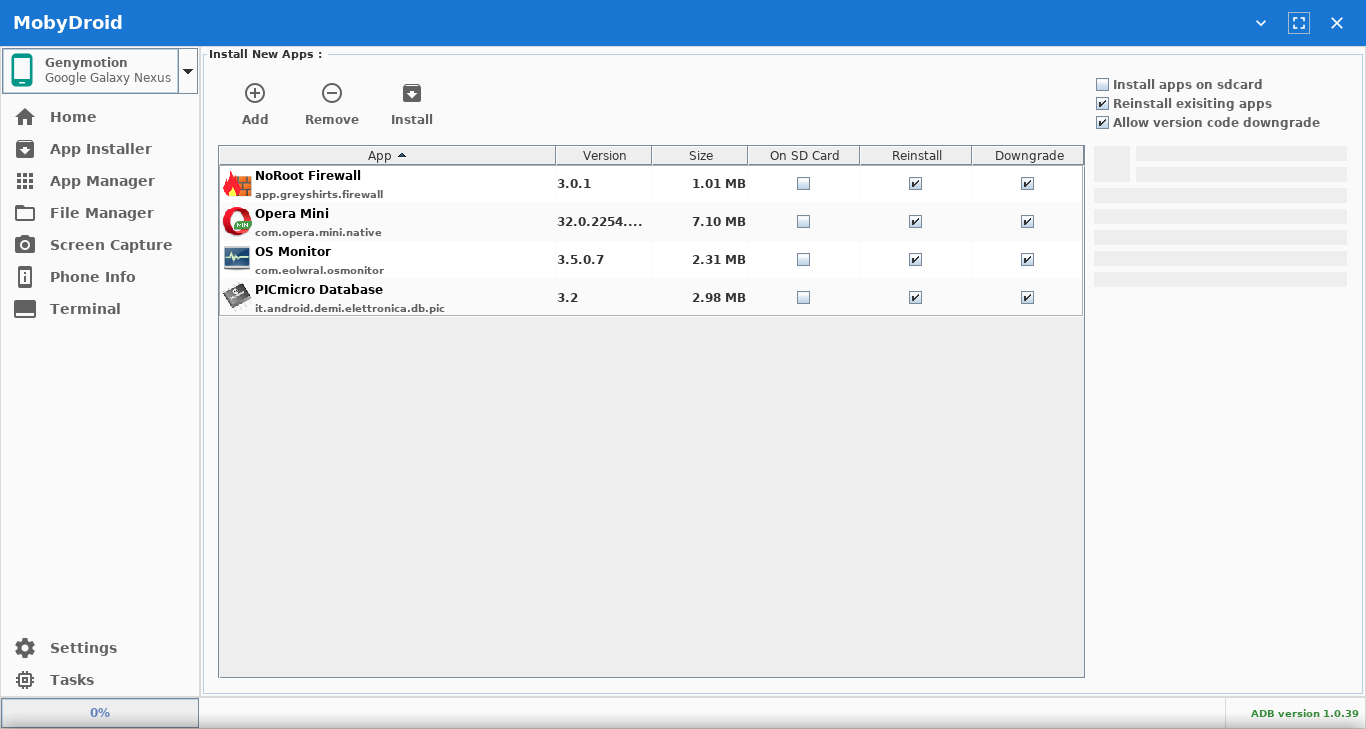Image resolution: width=1366 pixels, height=729 pixels.
Task: Enable Install apps on sdcard checkbox
Action: 1103,85
